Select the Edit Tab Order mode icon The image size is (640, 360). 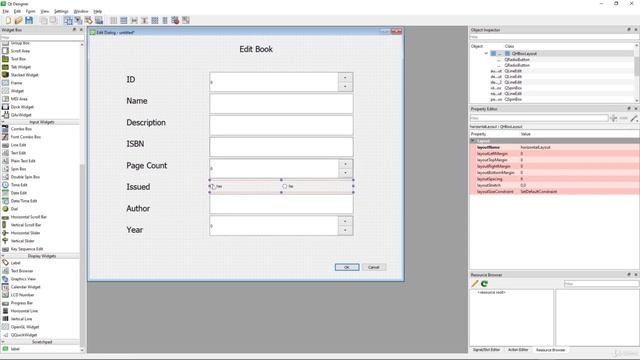99,20
